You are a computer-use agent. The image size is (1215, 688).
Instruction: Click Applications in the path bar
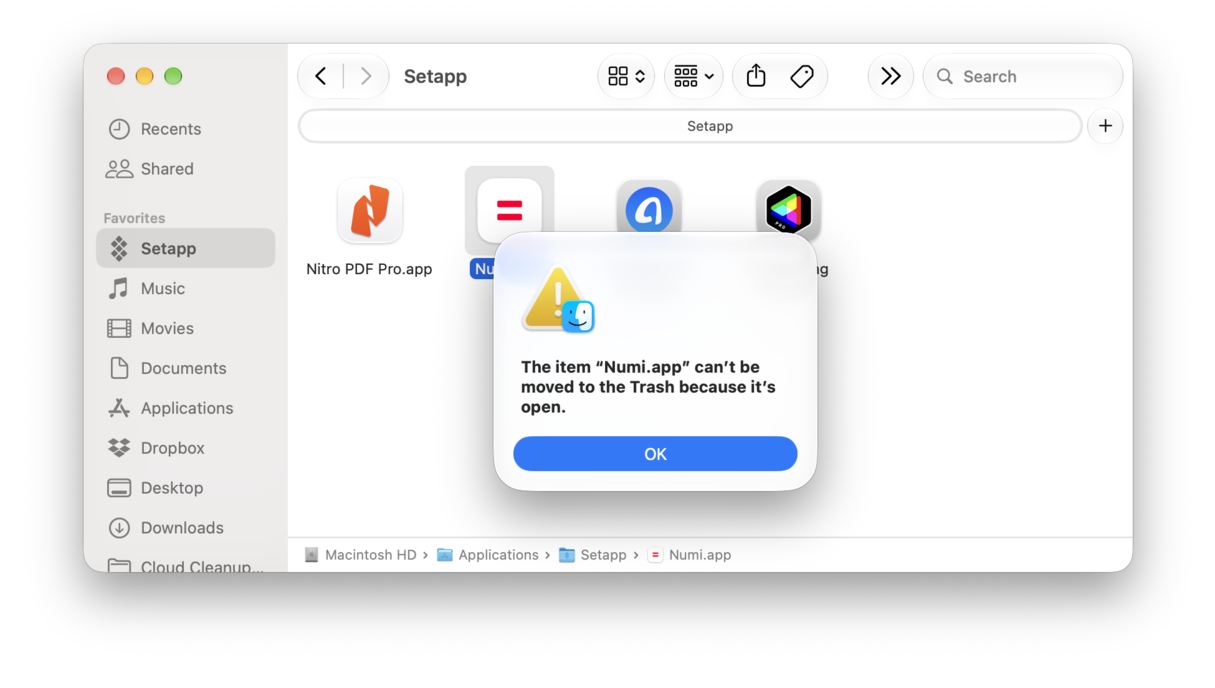tap(488, 555)
